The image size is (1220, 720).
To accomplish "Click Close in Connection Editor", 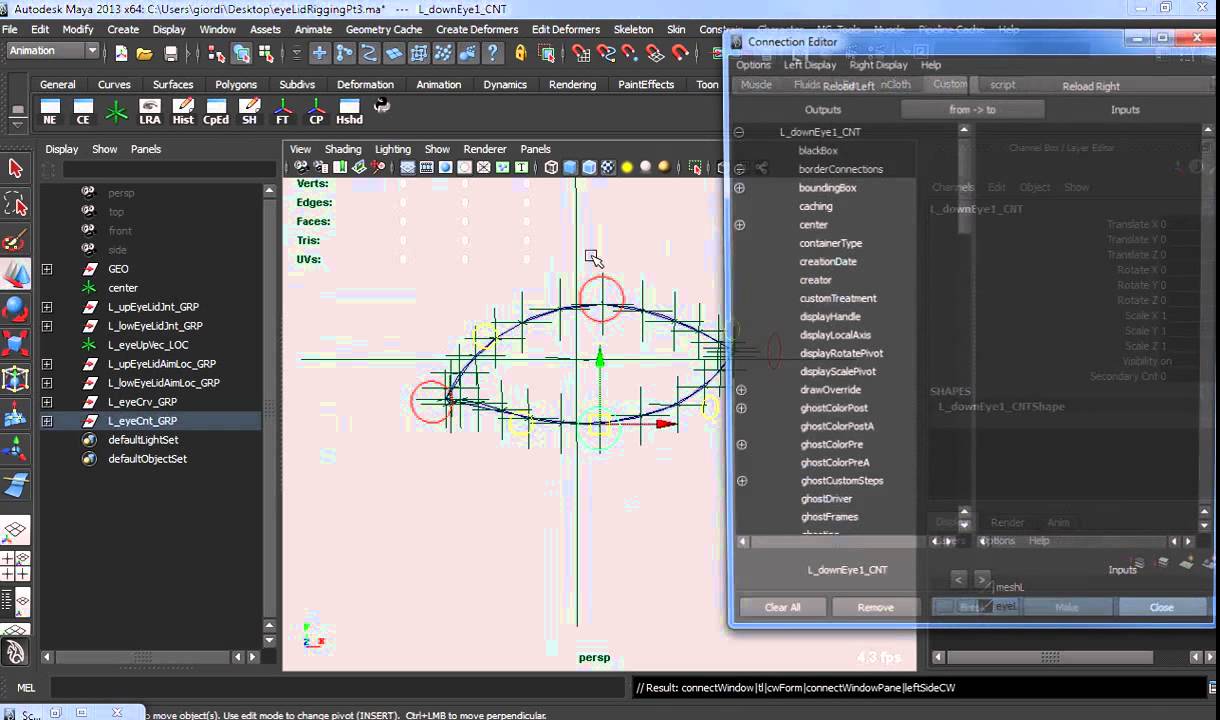I will tap(1161, 607).
